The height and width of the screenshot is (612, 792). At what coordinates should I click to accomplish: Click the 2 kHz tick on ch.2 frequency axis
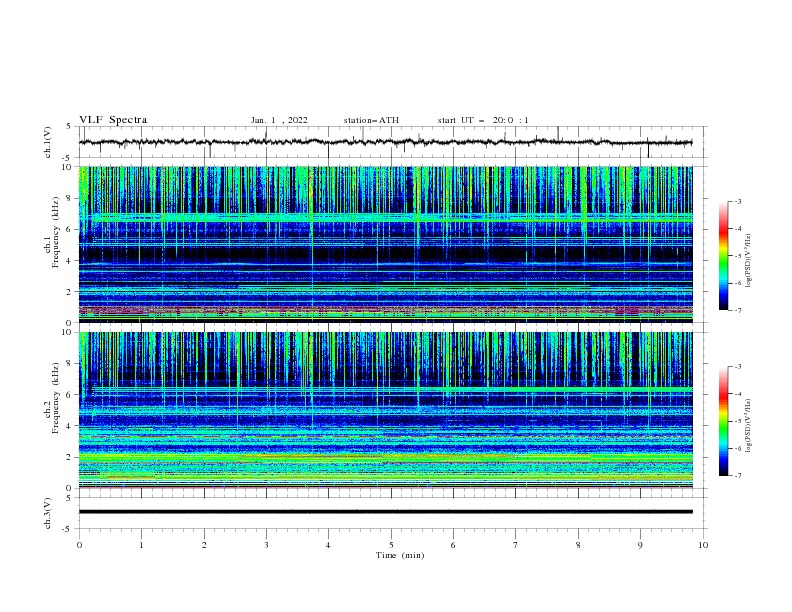[x=70, y=457]
